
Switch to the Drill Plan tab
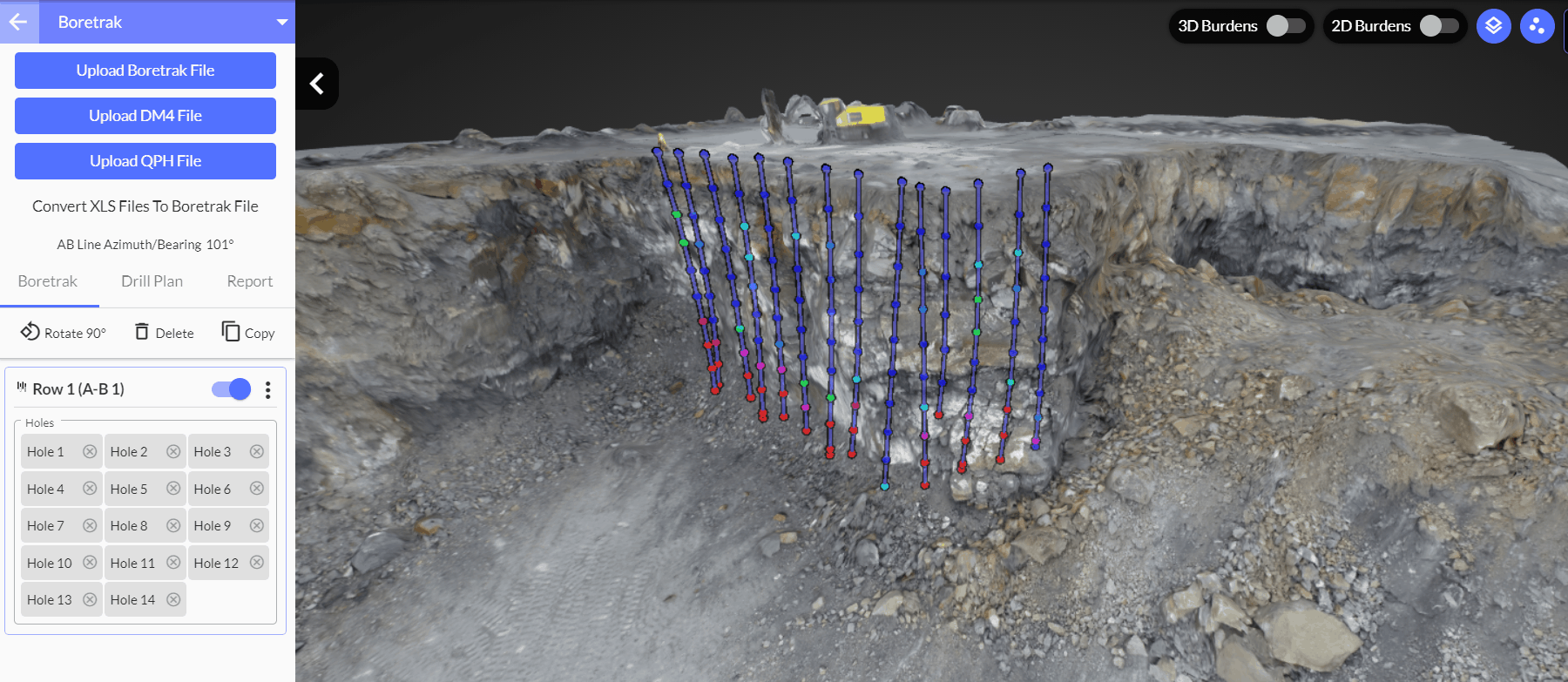pyautogui.click(x=152, y=281)
